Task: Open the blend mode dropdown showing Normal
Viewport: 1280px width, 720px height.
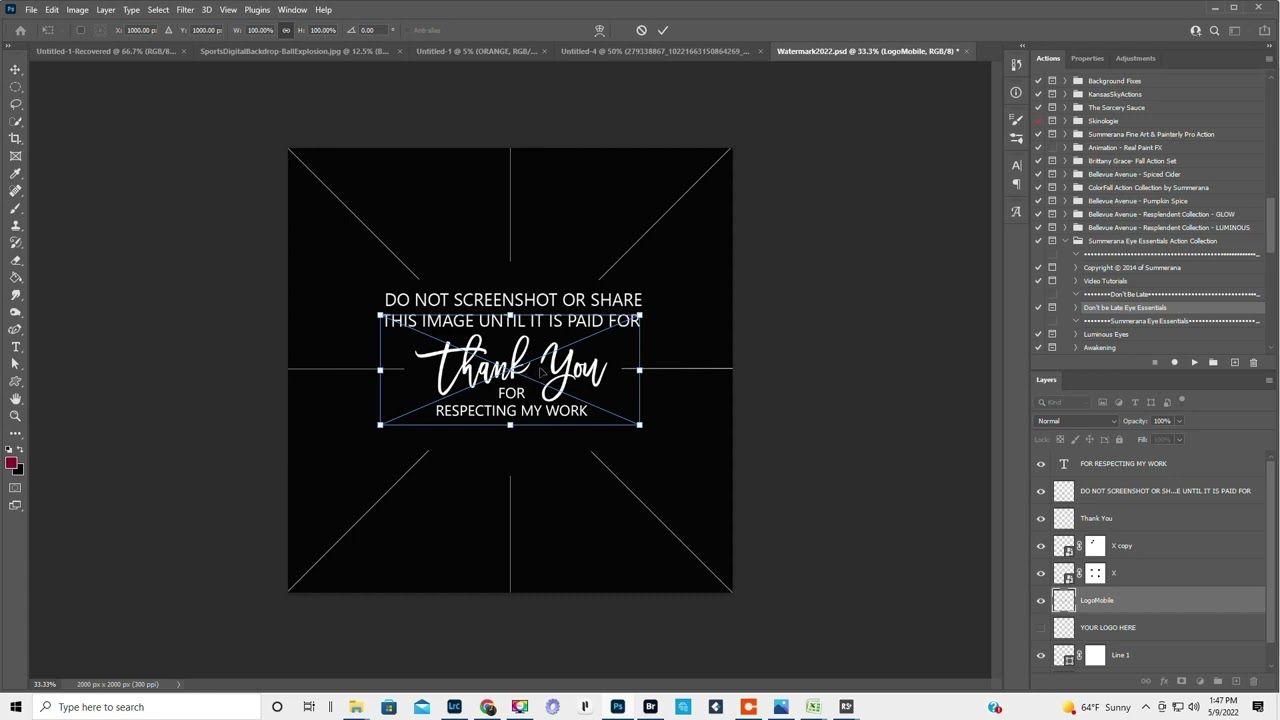Action: pos(1077,421)
